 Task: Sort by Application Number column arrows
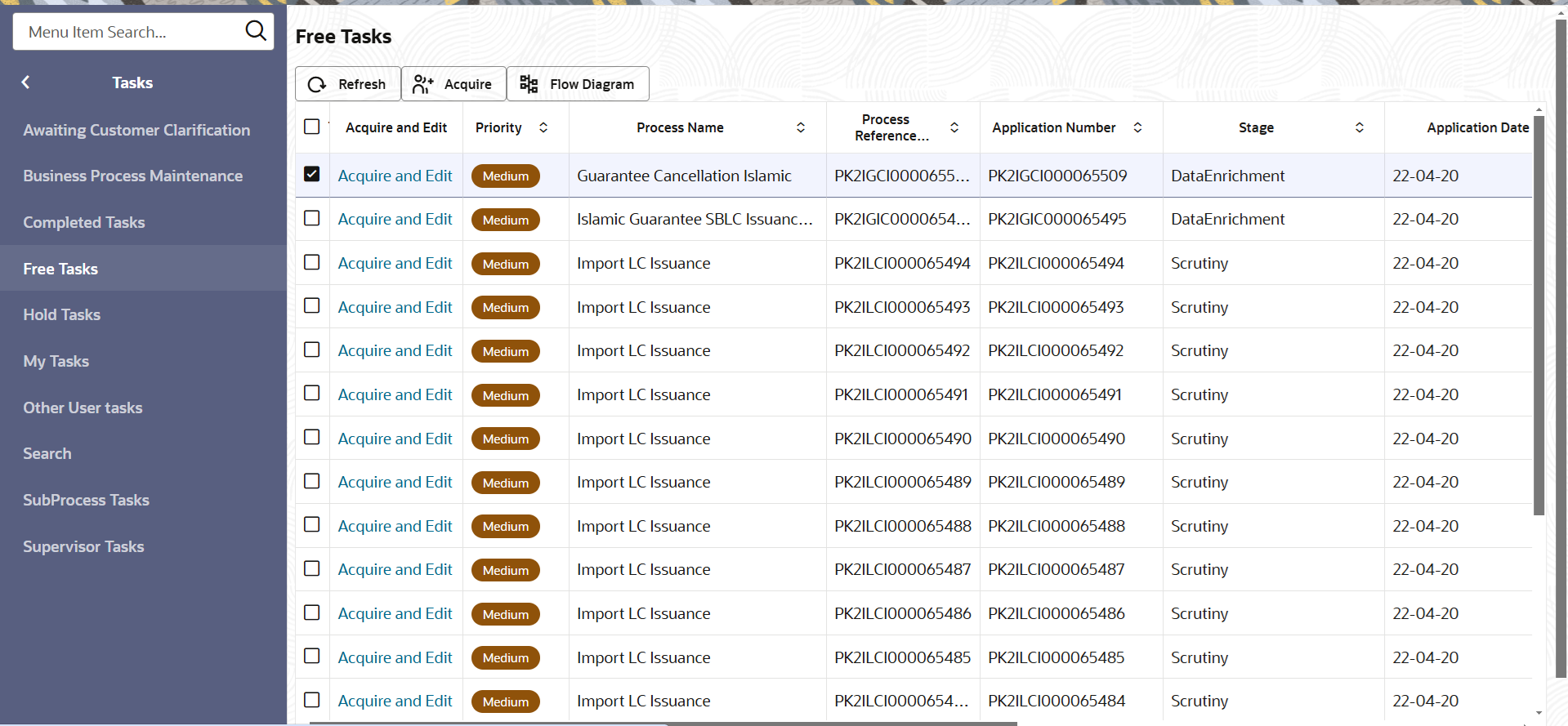pos(1137,127)
